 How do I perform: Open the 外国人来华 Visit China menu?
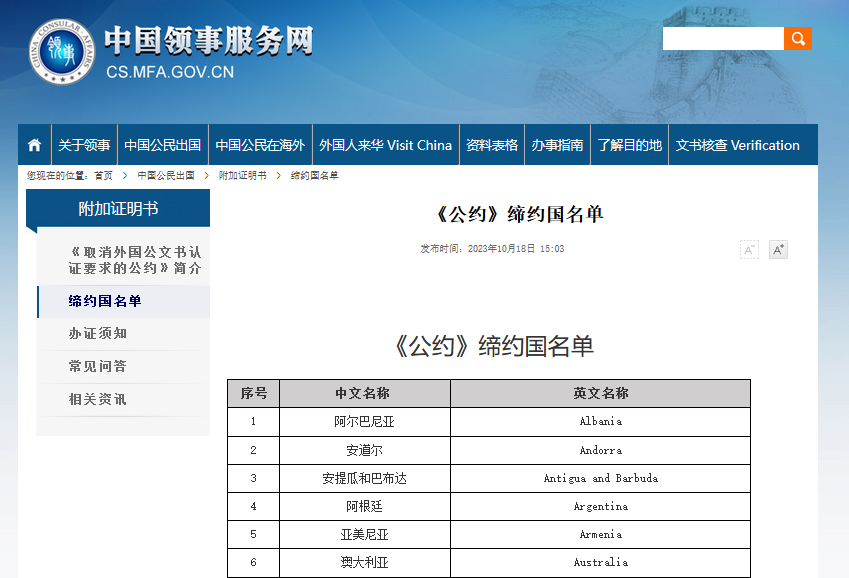tap(385, 144)
